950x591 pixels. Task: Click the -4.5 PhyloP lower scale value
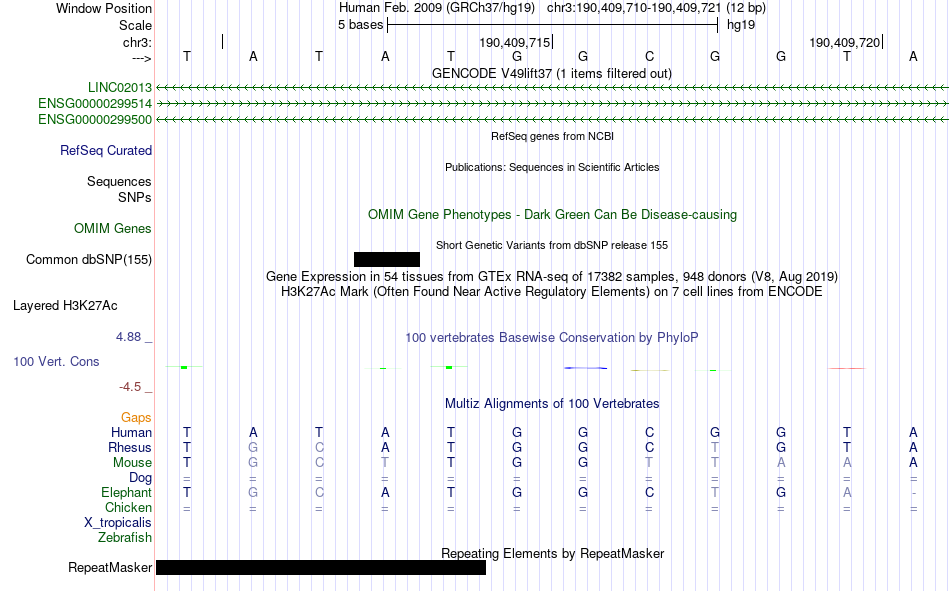(x=130, y=387)
